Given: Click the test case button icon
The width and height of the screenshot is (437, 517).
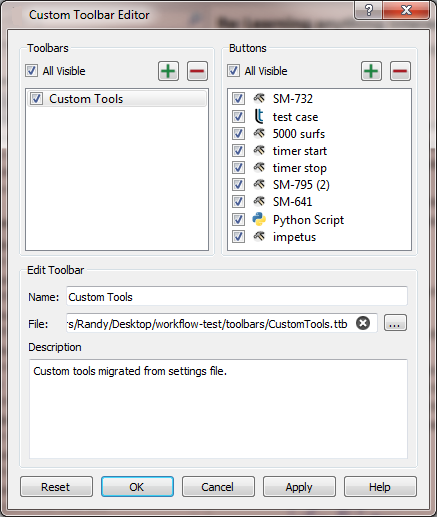Looking at the screenshot, I should point(259,117).
